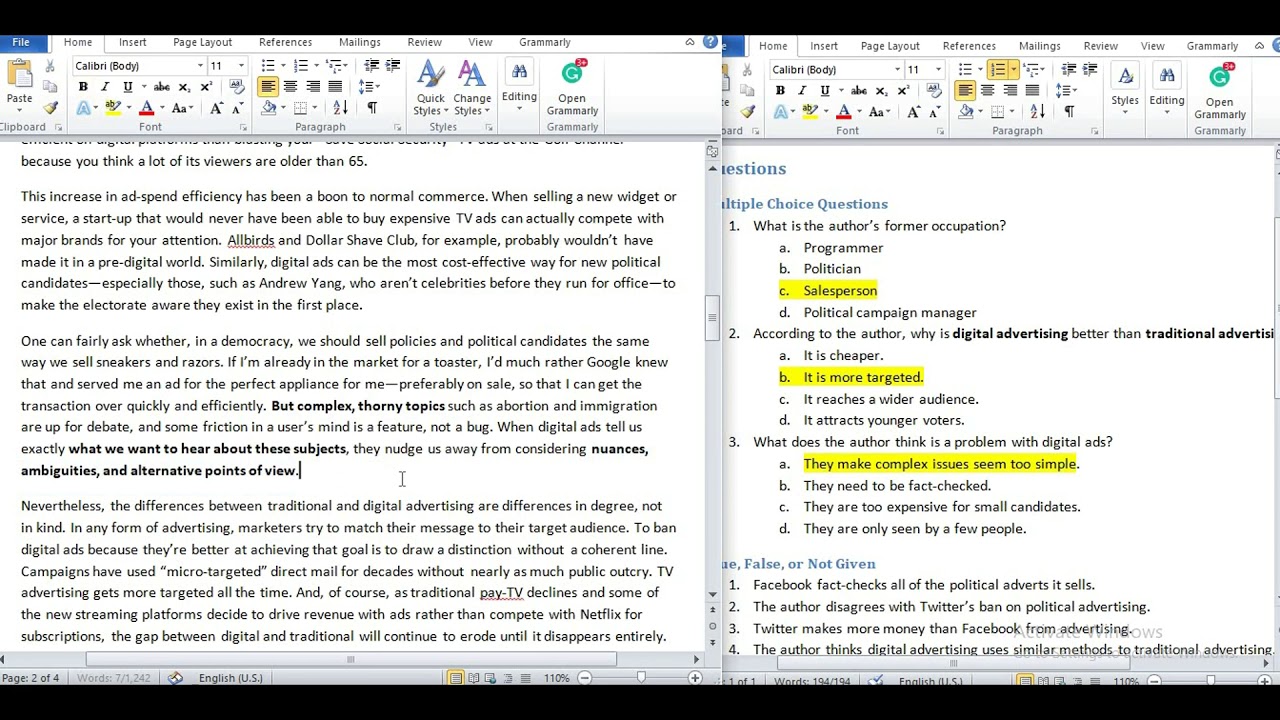Open File tab in the left window
Viewport: 1280px width, 720px height.
coord(21,42)
